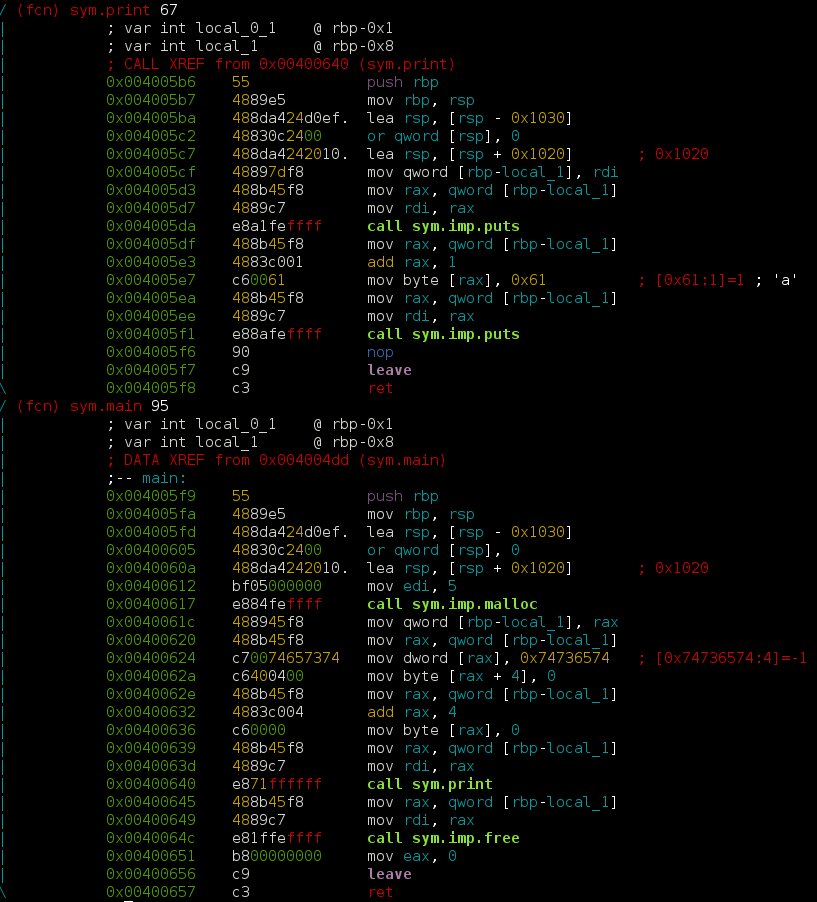This screenshot has height=902, width=817.
Task: Click opcode bytes bf05000000
Action: (277, 586)
